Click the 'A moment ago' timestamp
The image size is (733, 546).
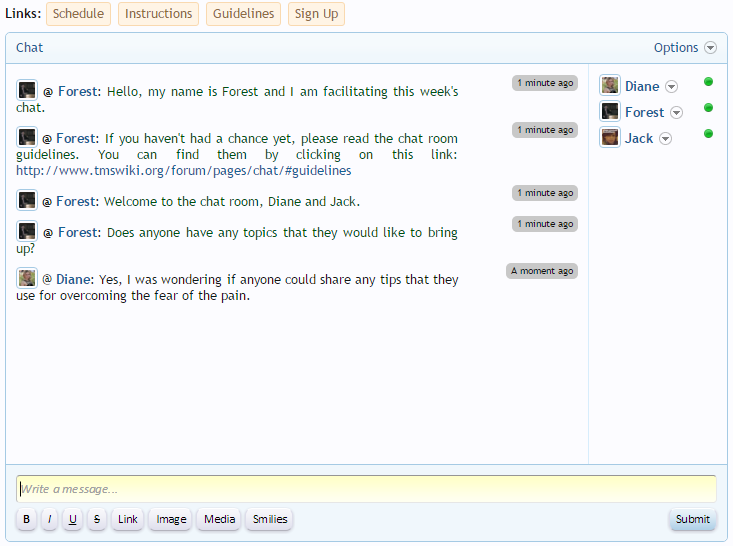(542, 271)
